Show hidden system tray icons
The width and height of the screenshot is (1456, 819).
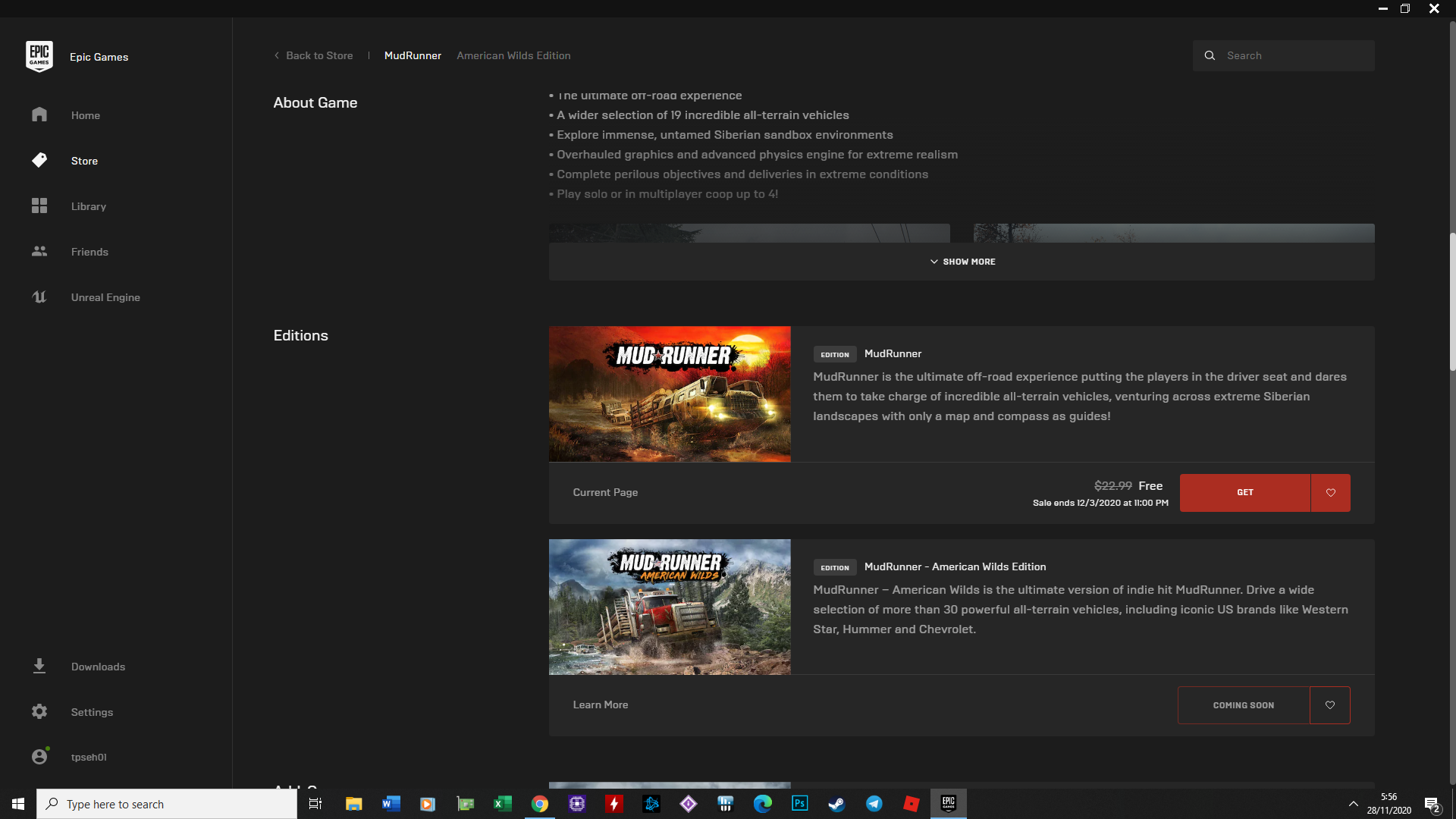click(1353, 804)
